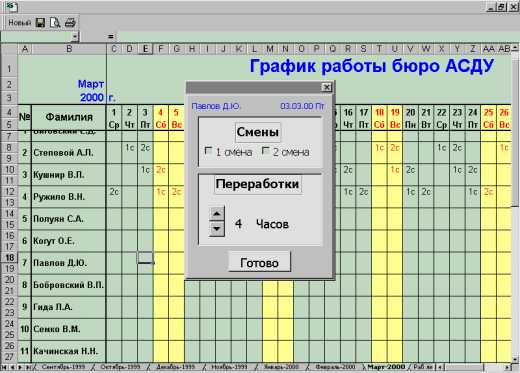This screenshot has height=373, width=520.
Task: Enable the 2 смена checkbox
Action: [266, 151]
